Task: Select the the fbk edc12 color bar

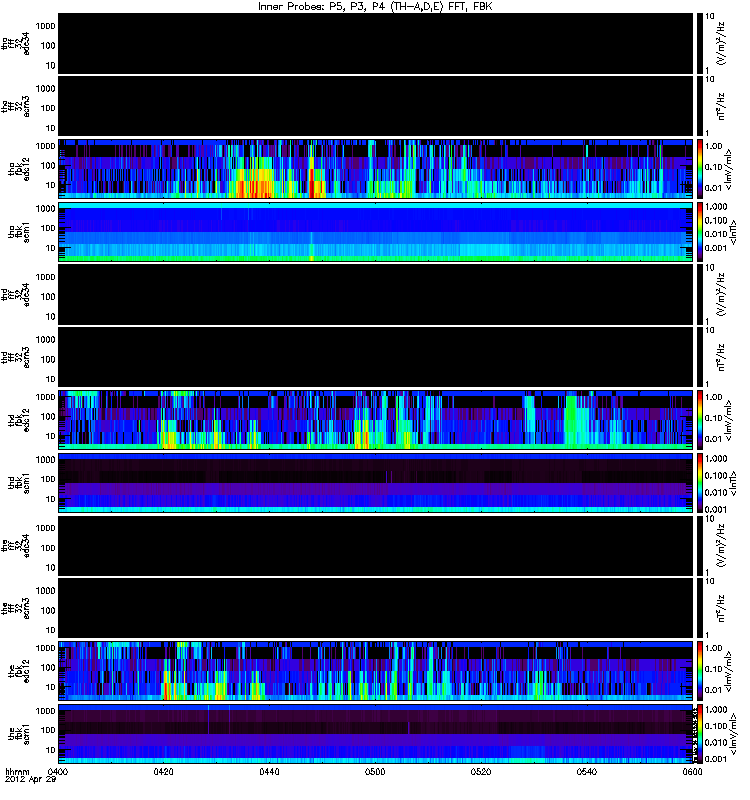Action: coord(699,670)
